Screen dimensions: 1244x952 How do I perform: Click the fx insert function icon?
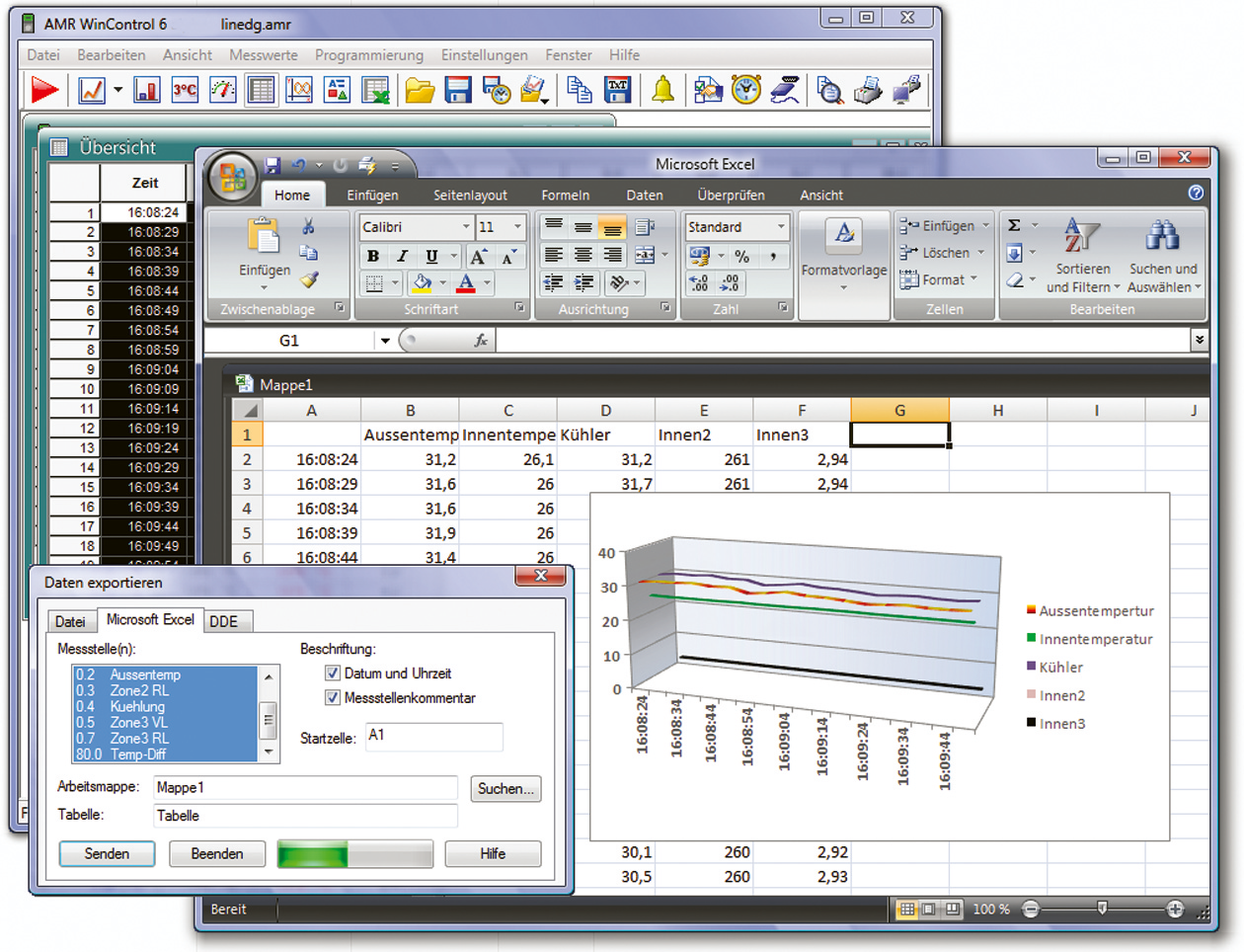pos(481,341)
